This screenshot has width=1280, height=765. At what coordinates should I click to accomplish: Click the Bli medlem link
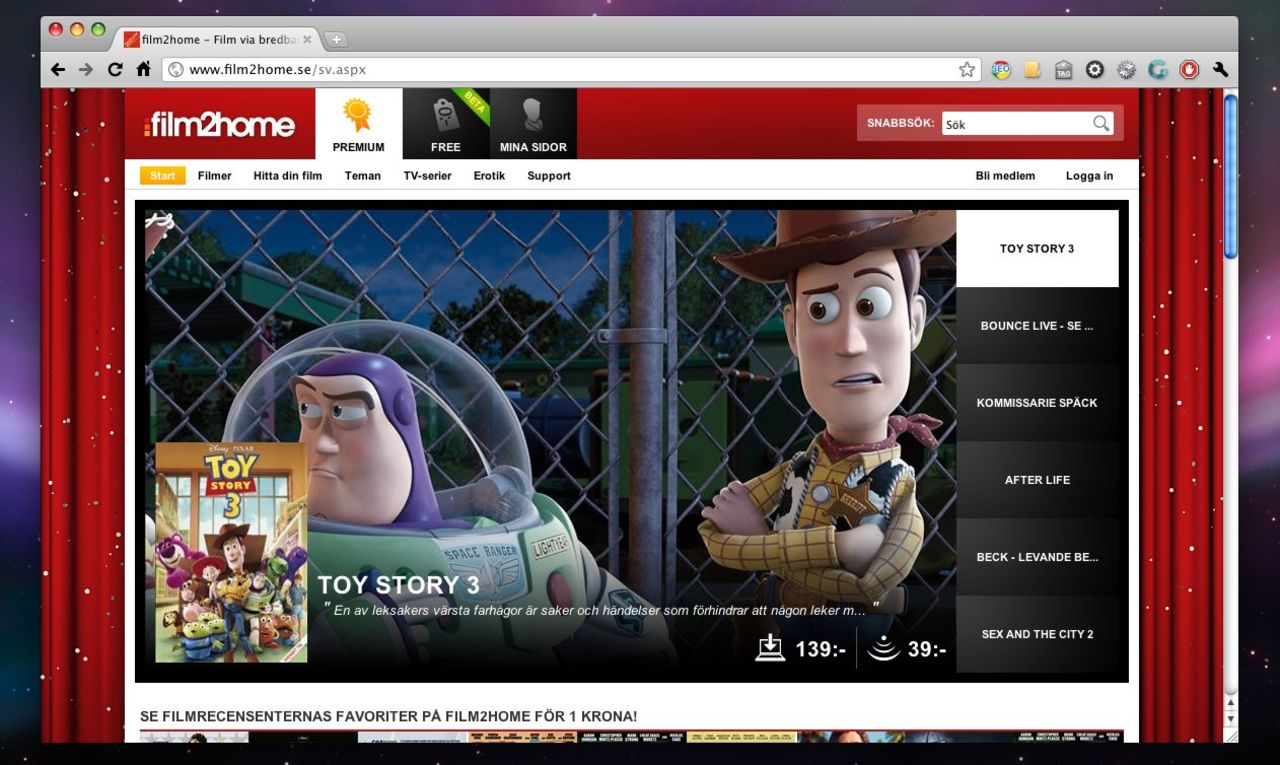point(1005,175)
